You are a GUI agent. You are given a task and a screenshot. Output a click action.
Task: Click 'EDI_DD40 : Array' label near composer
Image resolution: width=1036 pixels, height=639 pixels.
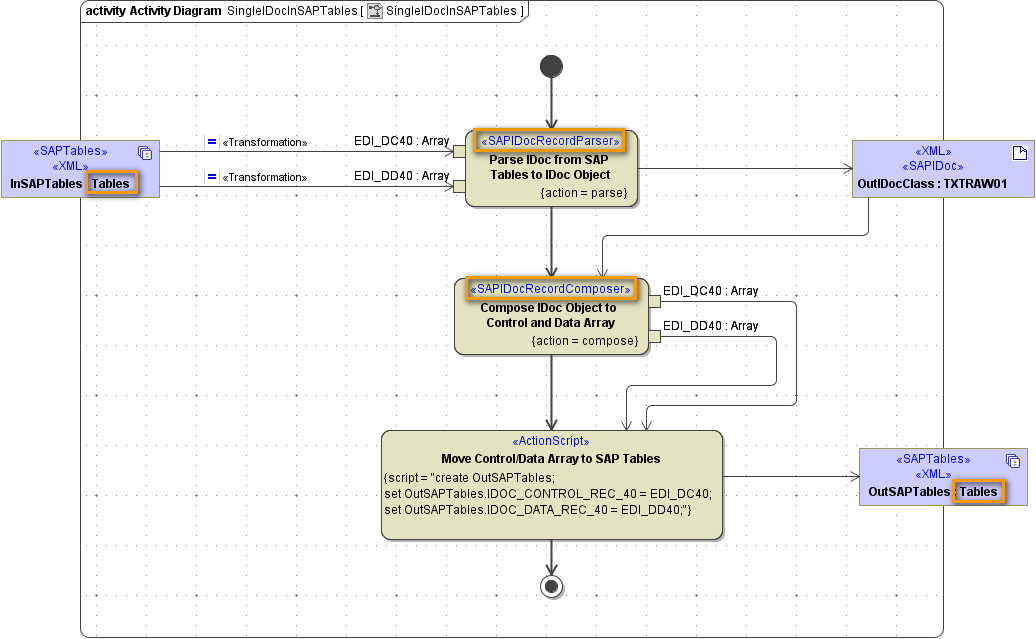click(710, 326)
